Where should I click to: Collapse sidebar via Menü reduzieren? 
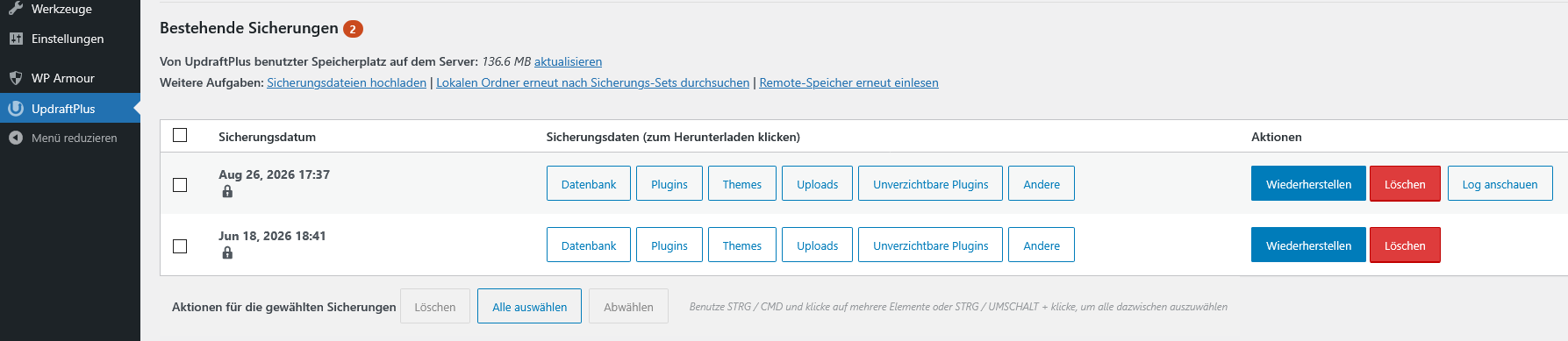coord(70,138)
